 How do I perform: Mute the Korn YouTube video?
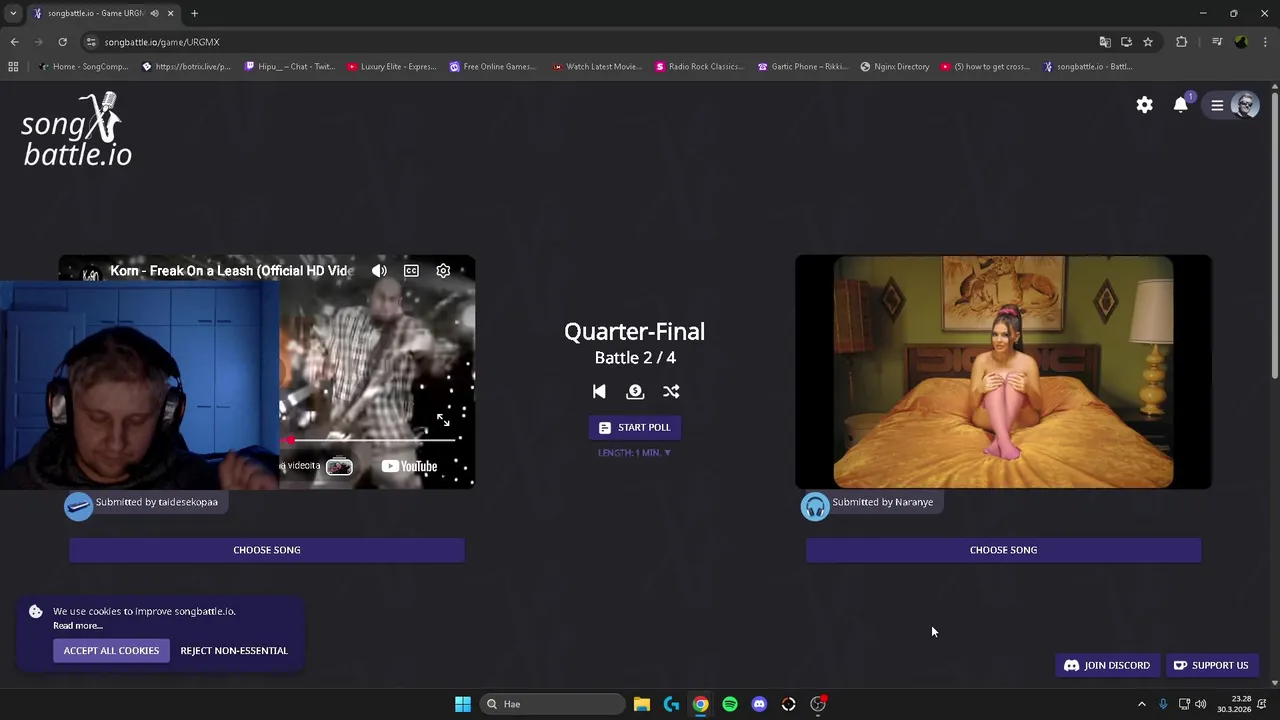point(379,271)
